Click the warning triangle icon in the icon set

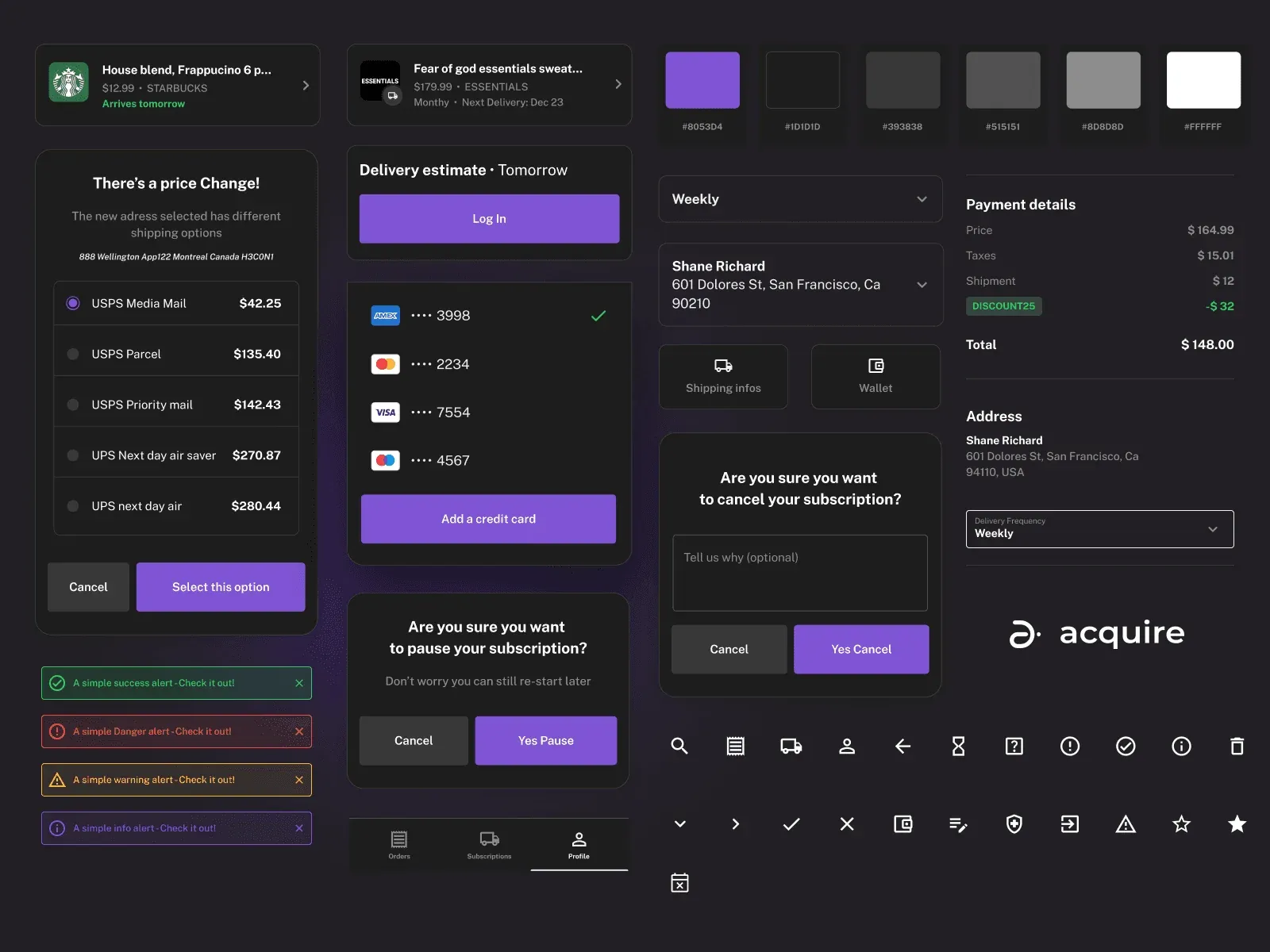tap(1126, 824)
